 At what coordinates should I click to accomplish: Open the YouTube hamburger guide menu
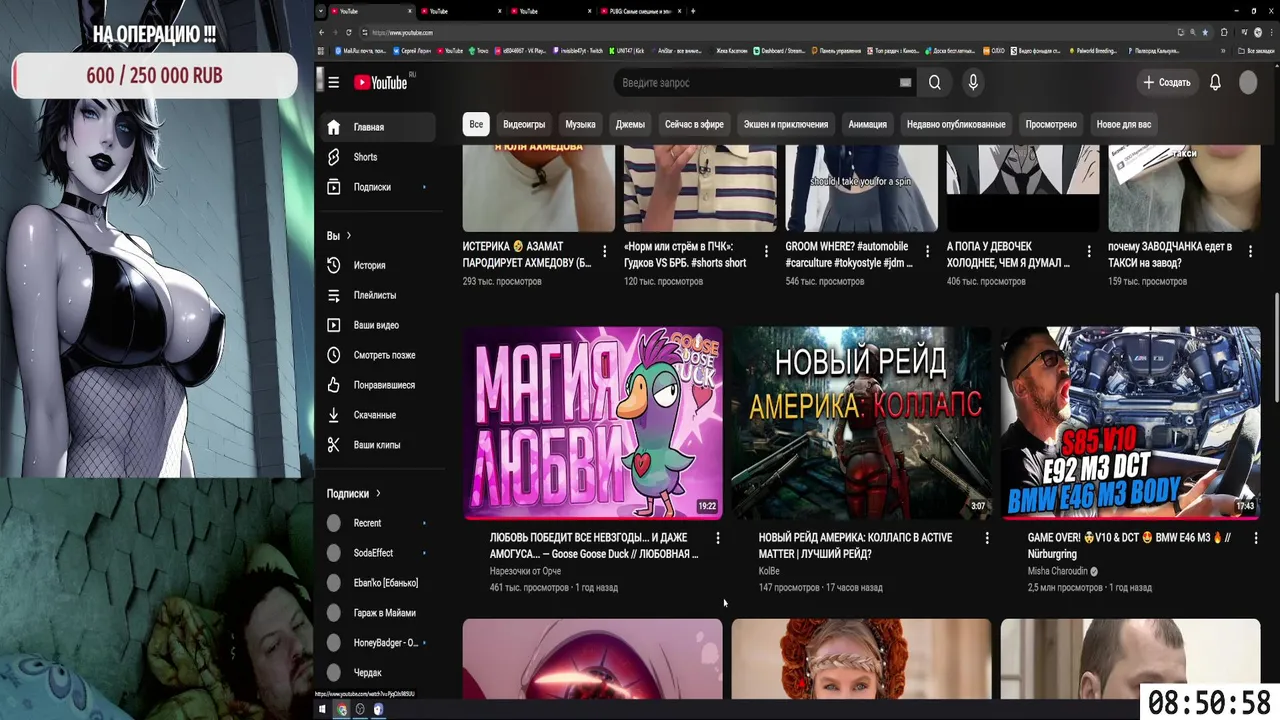click(334, 82)
